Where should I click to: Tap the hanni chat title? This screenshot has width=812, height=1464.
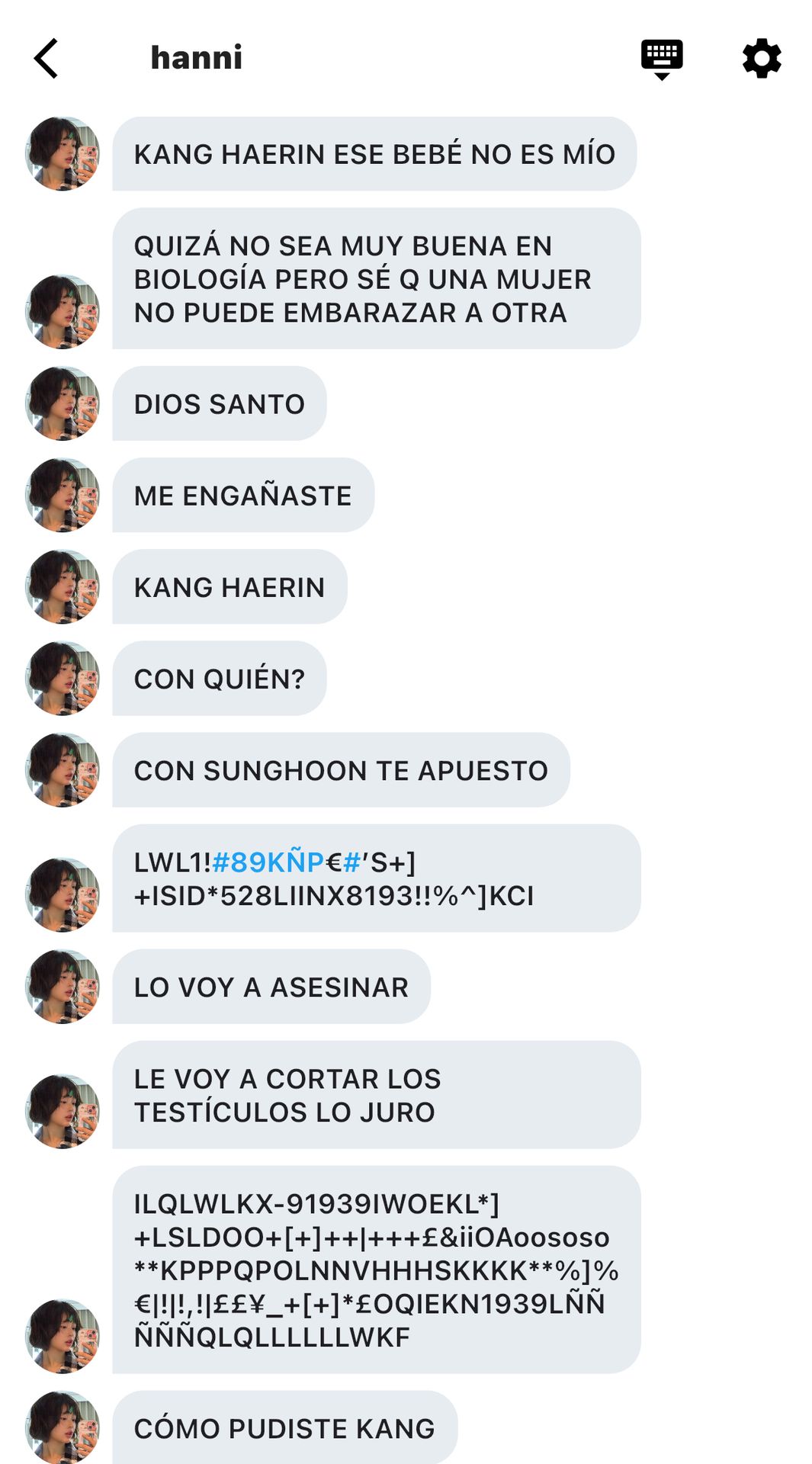click(x=197, y=58)
